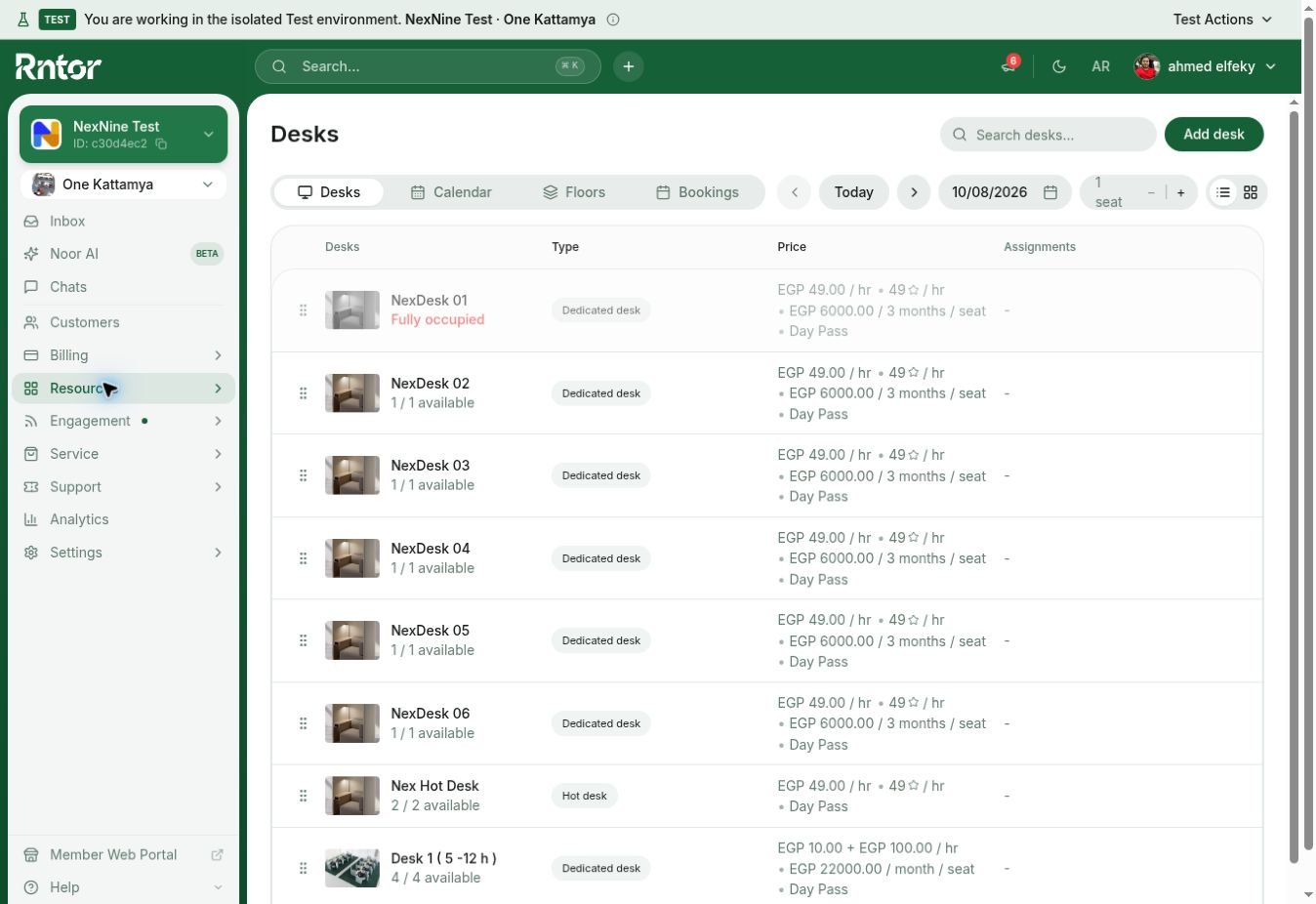The height and width of the screenshot is (904, 1316).
Task: Decrease the seat count with minus
Action: pyautogui.click(x=1151, y=192)
